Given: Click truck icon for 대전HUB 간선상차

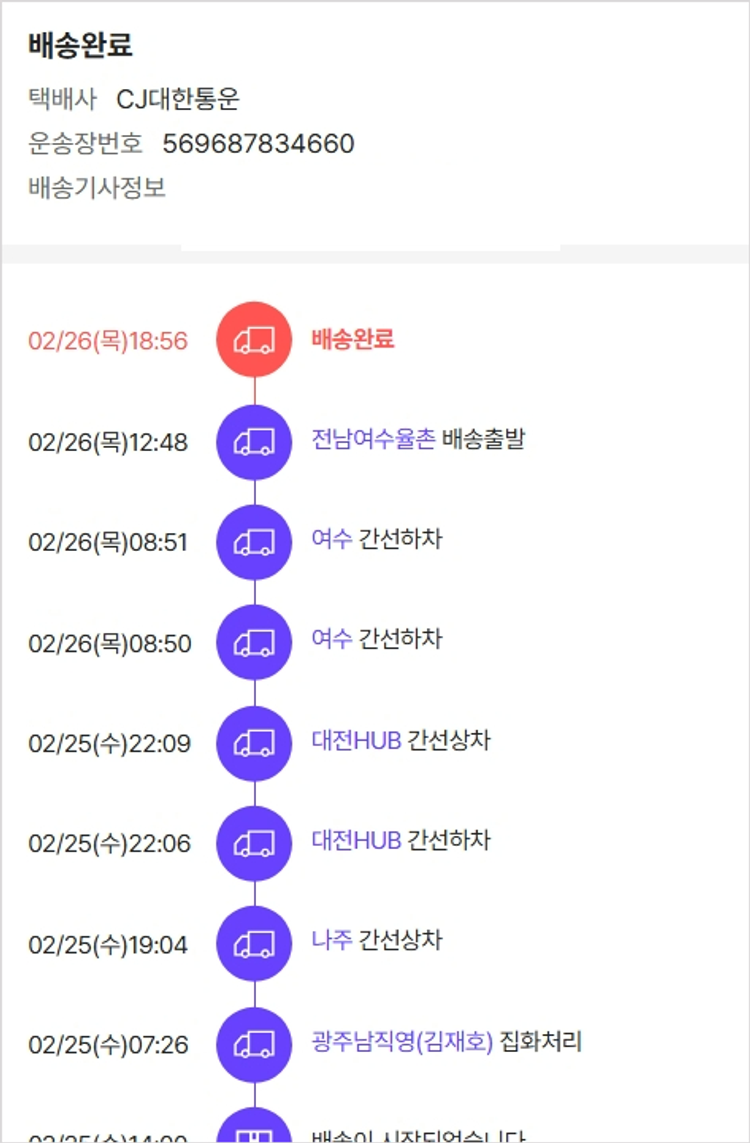Looking at the screenshot, I should pyautogui.click(x=254, y=743).
